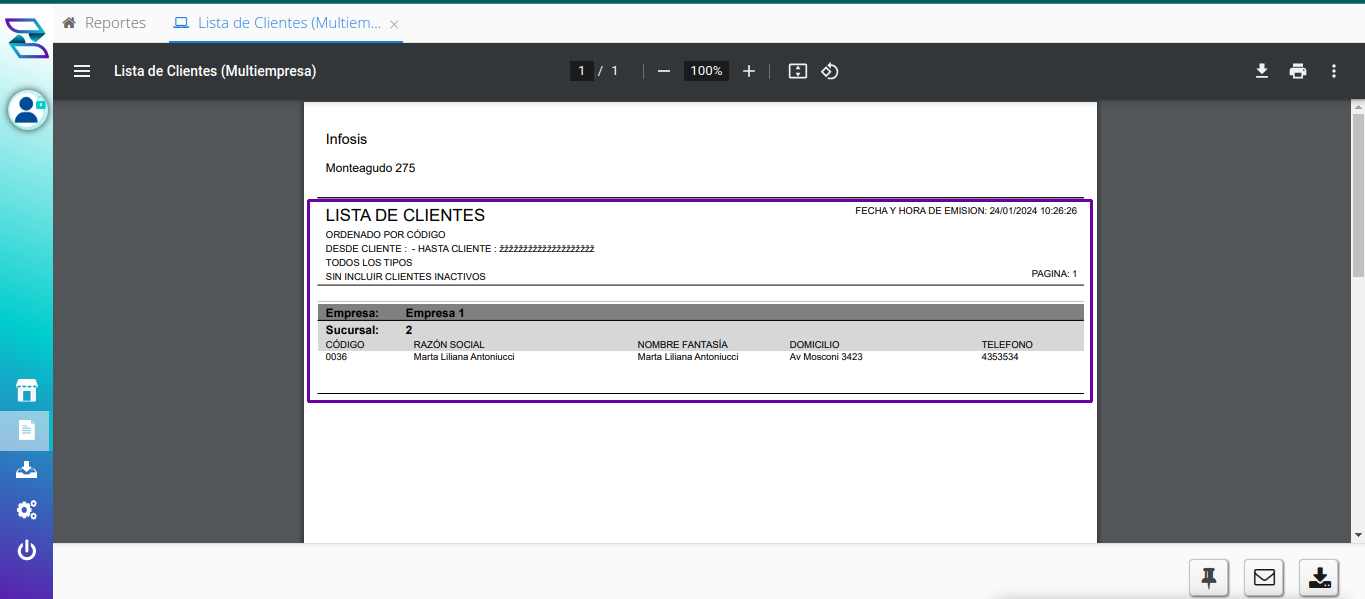Send the report by email button
Viewport: 1365px width, 599px height.
[x=1264, y=577]
